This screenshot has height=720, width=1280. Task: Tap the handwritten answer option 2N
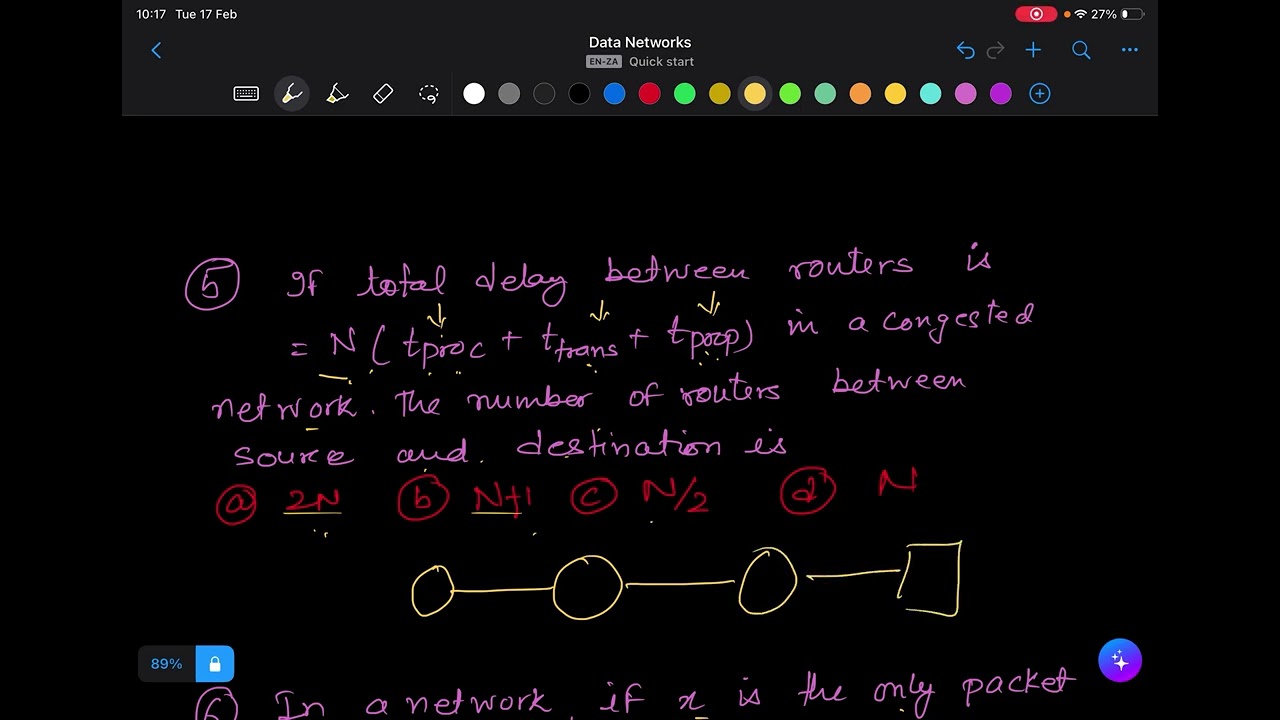[313, 500]
